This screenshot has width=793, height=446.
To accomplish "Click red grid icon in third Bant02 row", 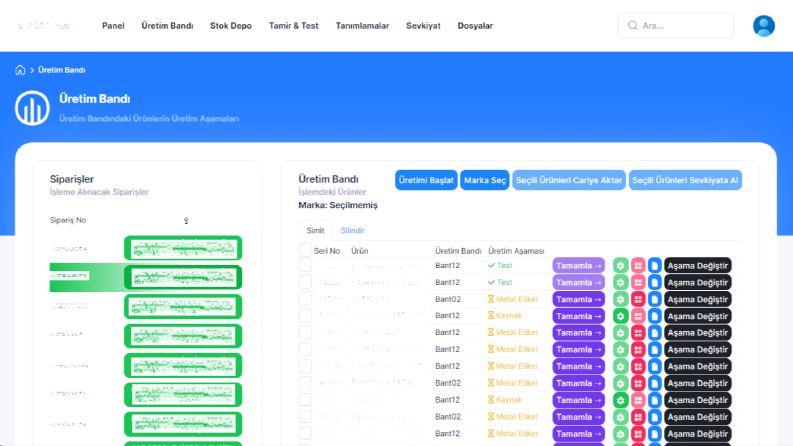I will point(638,417).
